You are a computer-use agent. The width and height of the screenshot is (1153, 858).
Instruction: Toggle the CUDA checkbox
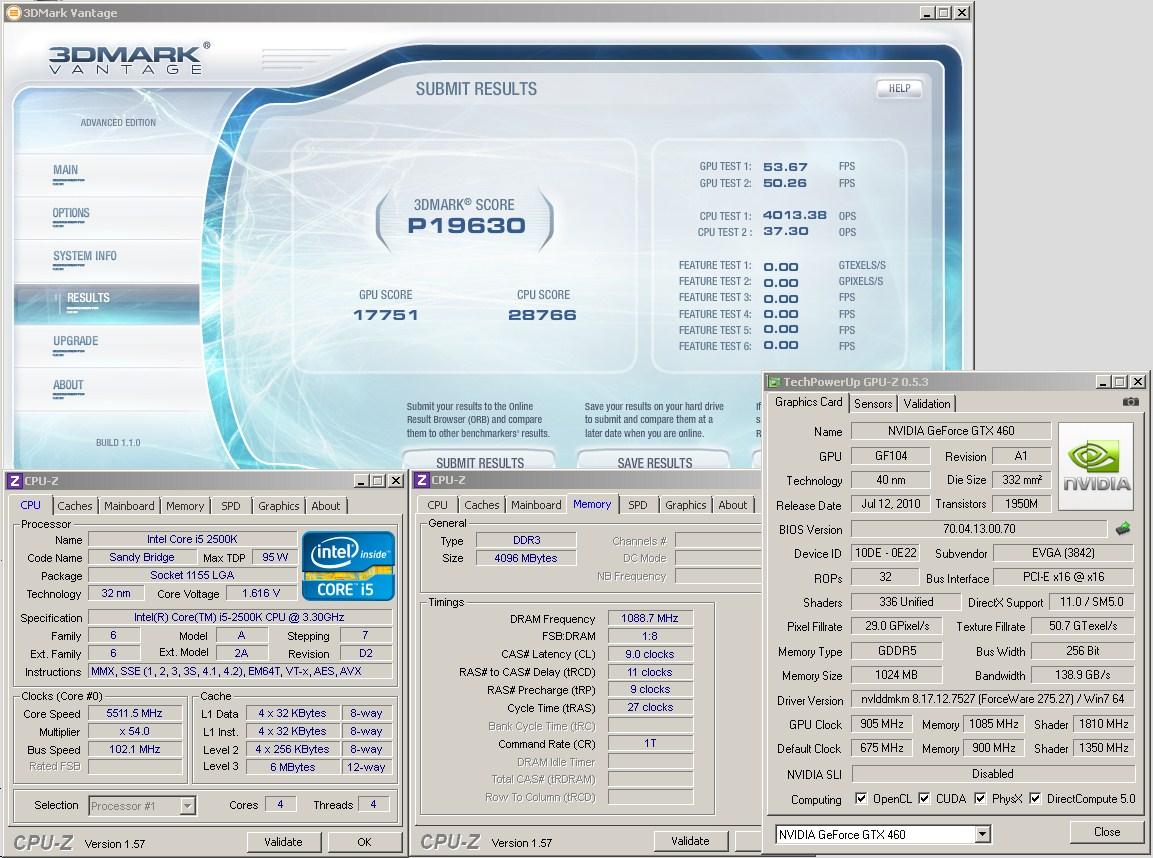pos(924,798)
